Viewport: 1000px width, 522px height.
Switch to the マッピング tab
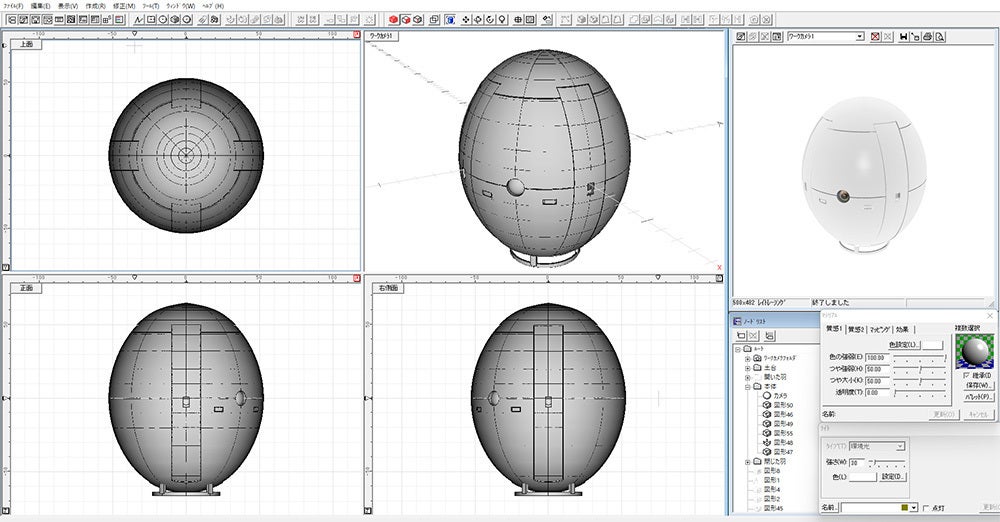(x=880, y=329)
